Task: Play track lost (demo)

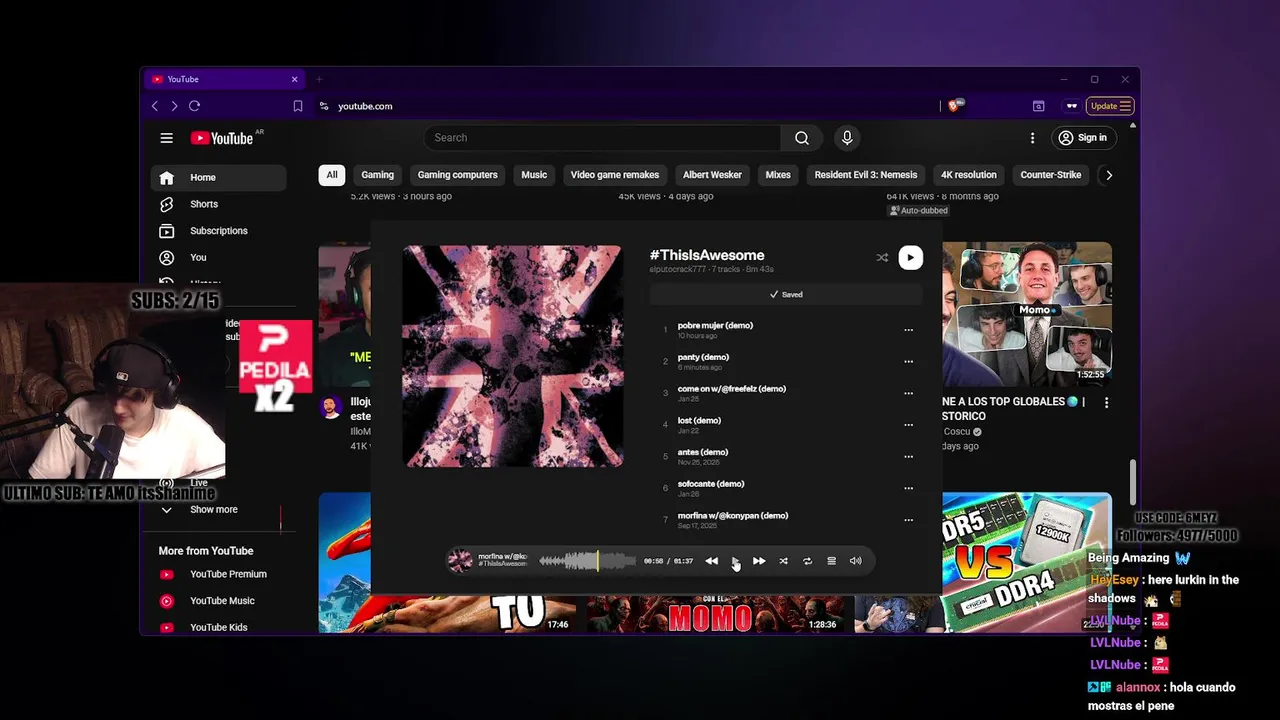Action: click(699, 421)
